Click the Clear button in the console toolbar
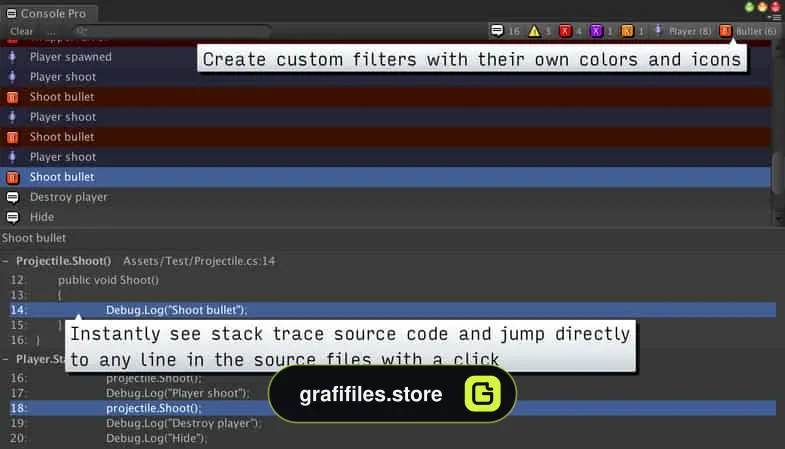785x449 pixels. (x=21, y=31)
